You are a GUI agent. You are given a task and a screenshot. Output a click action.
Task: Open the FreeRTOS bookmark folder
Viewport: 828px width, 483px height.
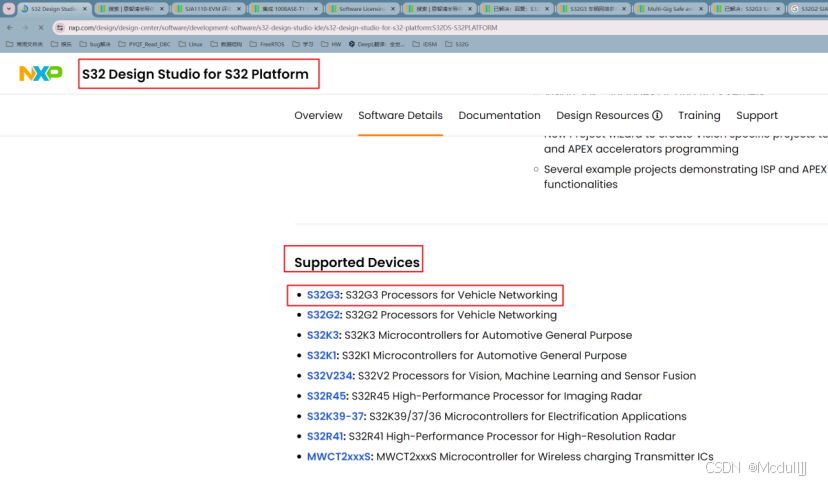tap(267, 44)
